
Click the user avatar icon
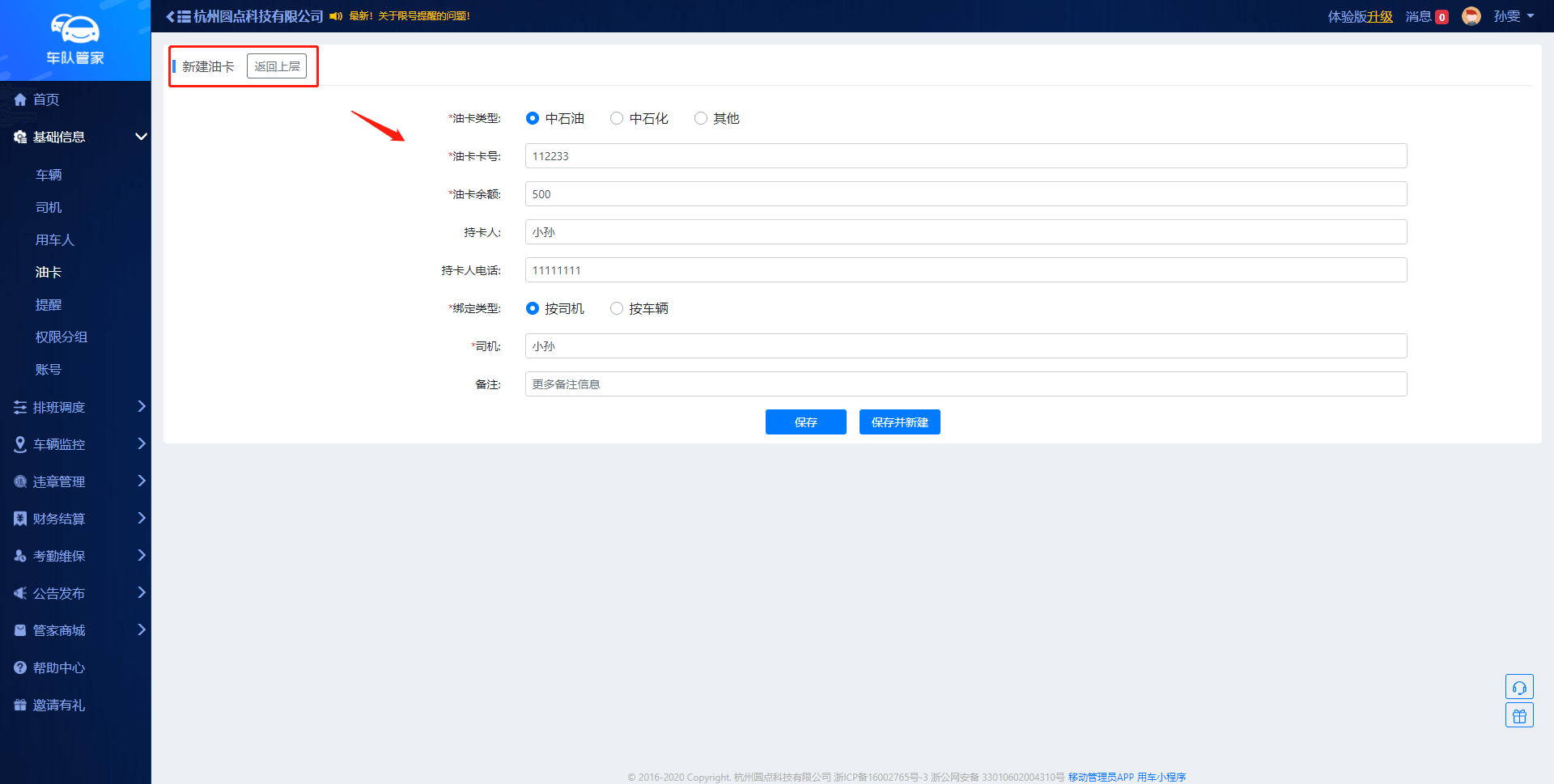tap(1471, 16)
